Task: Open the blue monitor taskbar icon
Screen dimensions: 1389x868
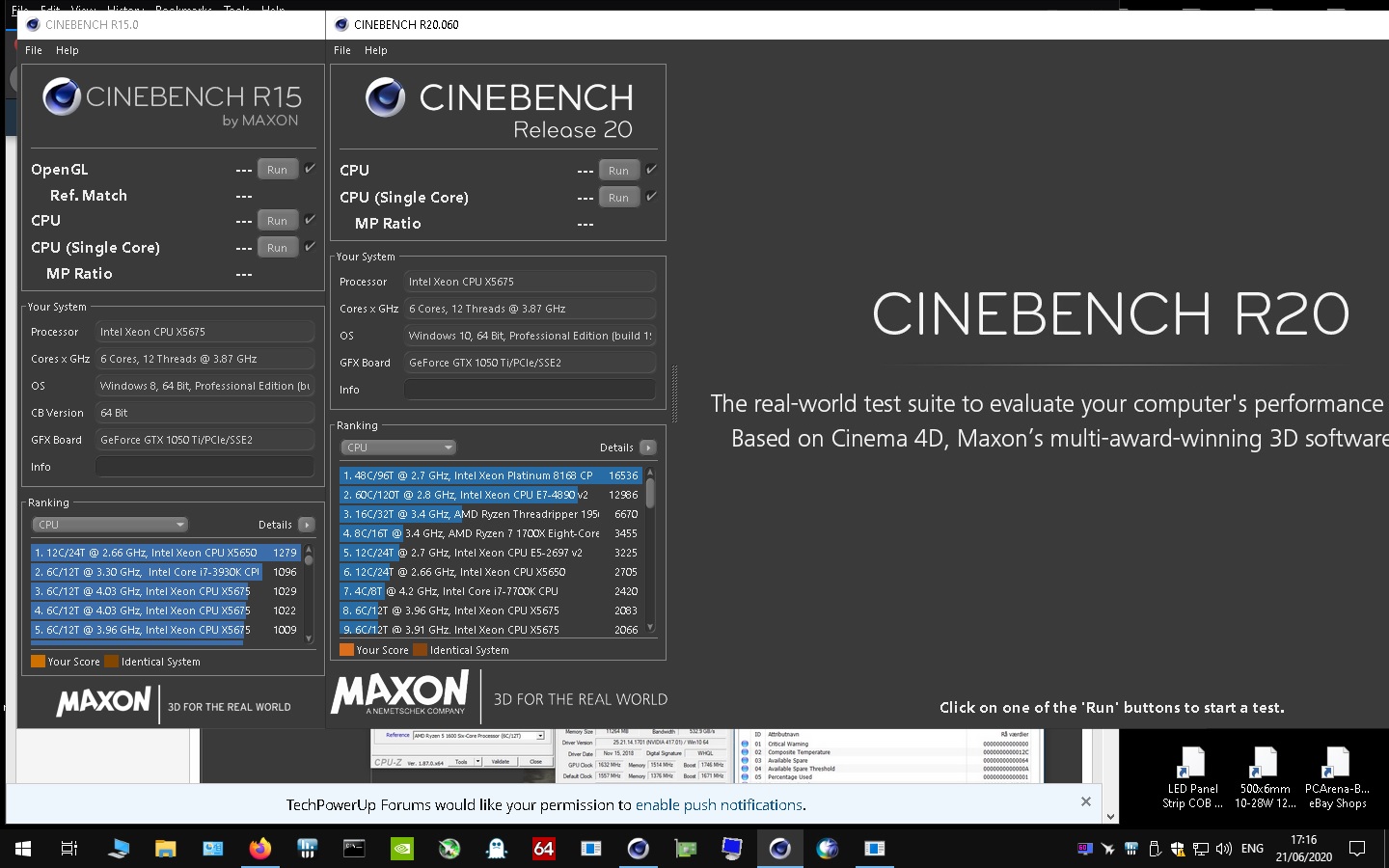Action: 733,849
